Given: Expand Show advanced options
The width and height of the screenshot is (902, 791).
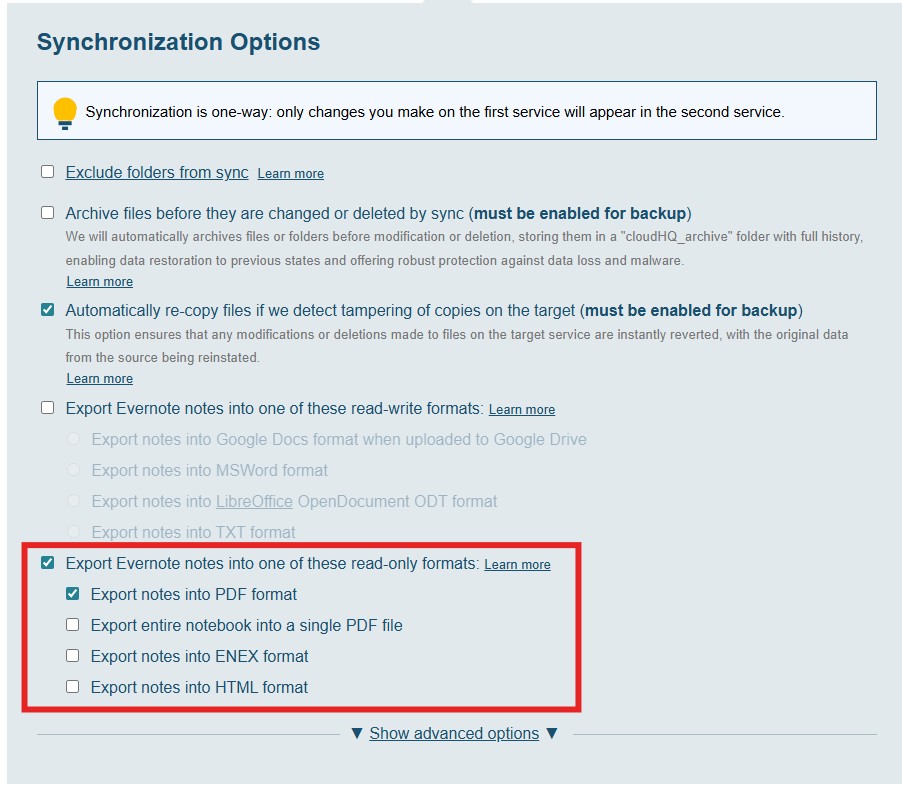Looking at the screenshot, I should click(x=454, y=734).
